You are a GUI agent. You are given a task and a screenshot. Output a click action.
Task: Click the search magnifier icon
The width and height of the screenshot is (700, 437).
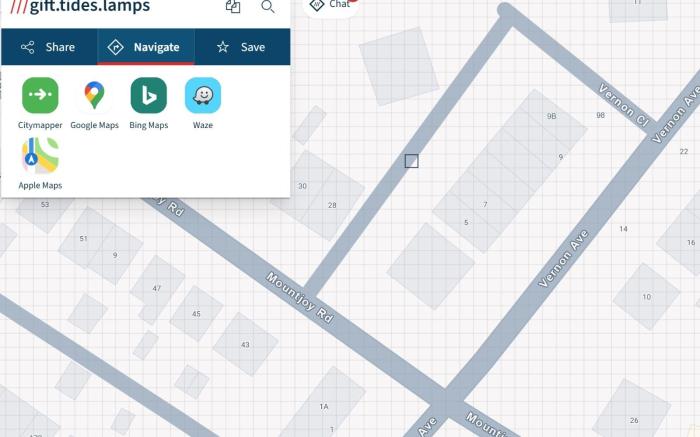[x=268, y=6]
